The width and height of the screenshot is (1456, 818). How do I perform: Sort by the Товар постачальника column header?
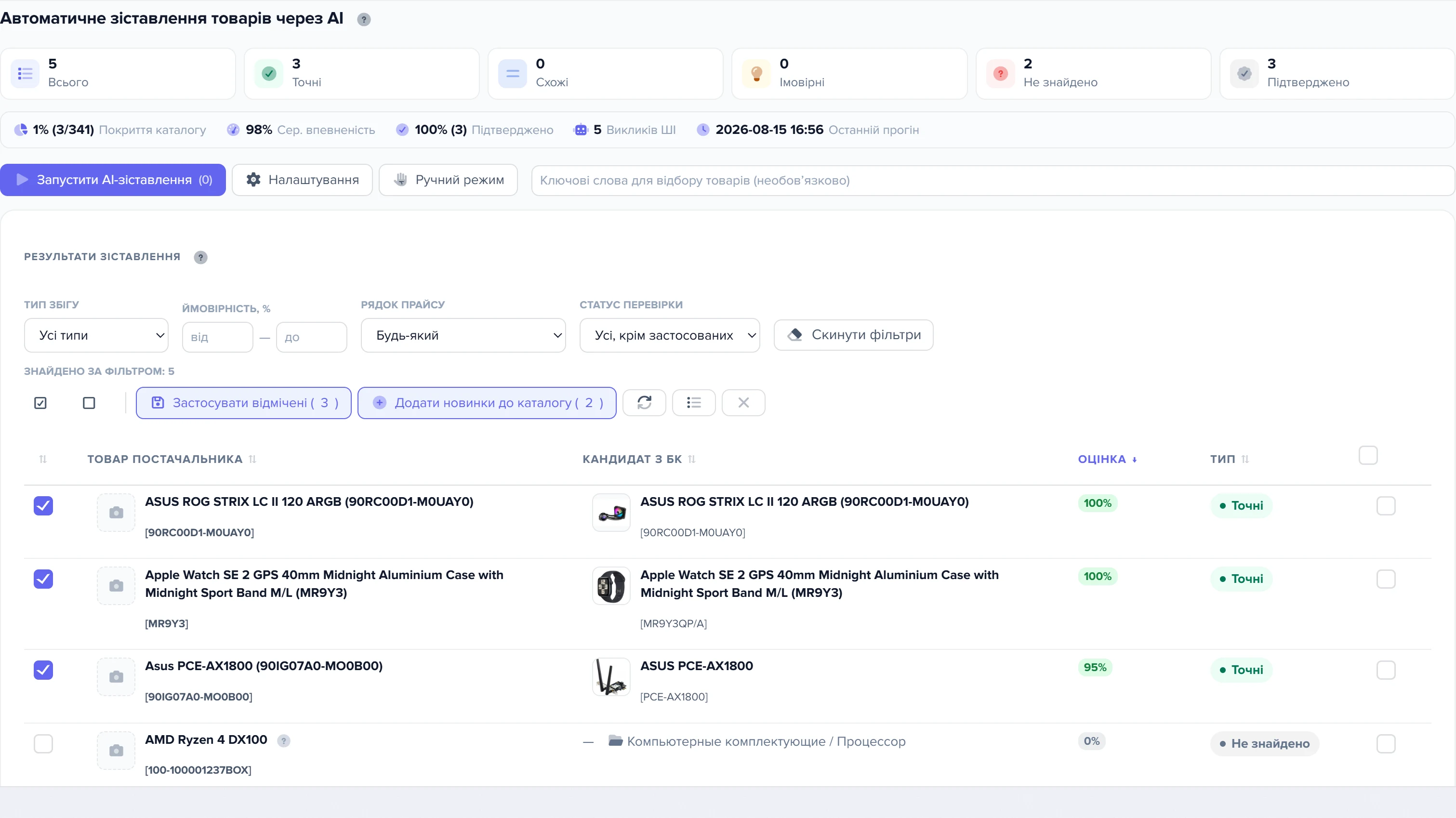tap(171, 459)
